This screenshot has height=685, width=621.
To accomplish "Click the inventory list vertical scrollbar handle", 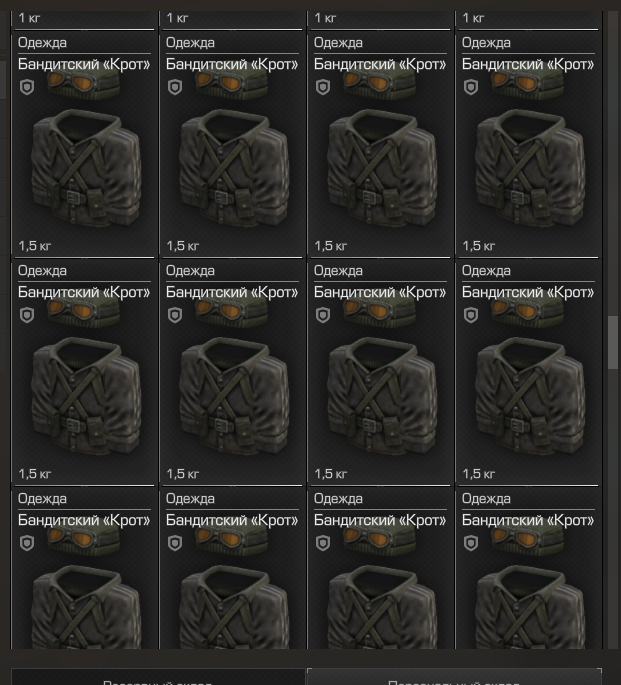I will click(613, 342).
